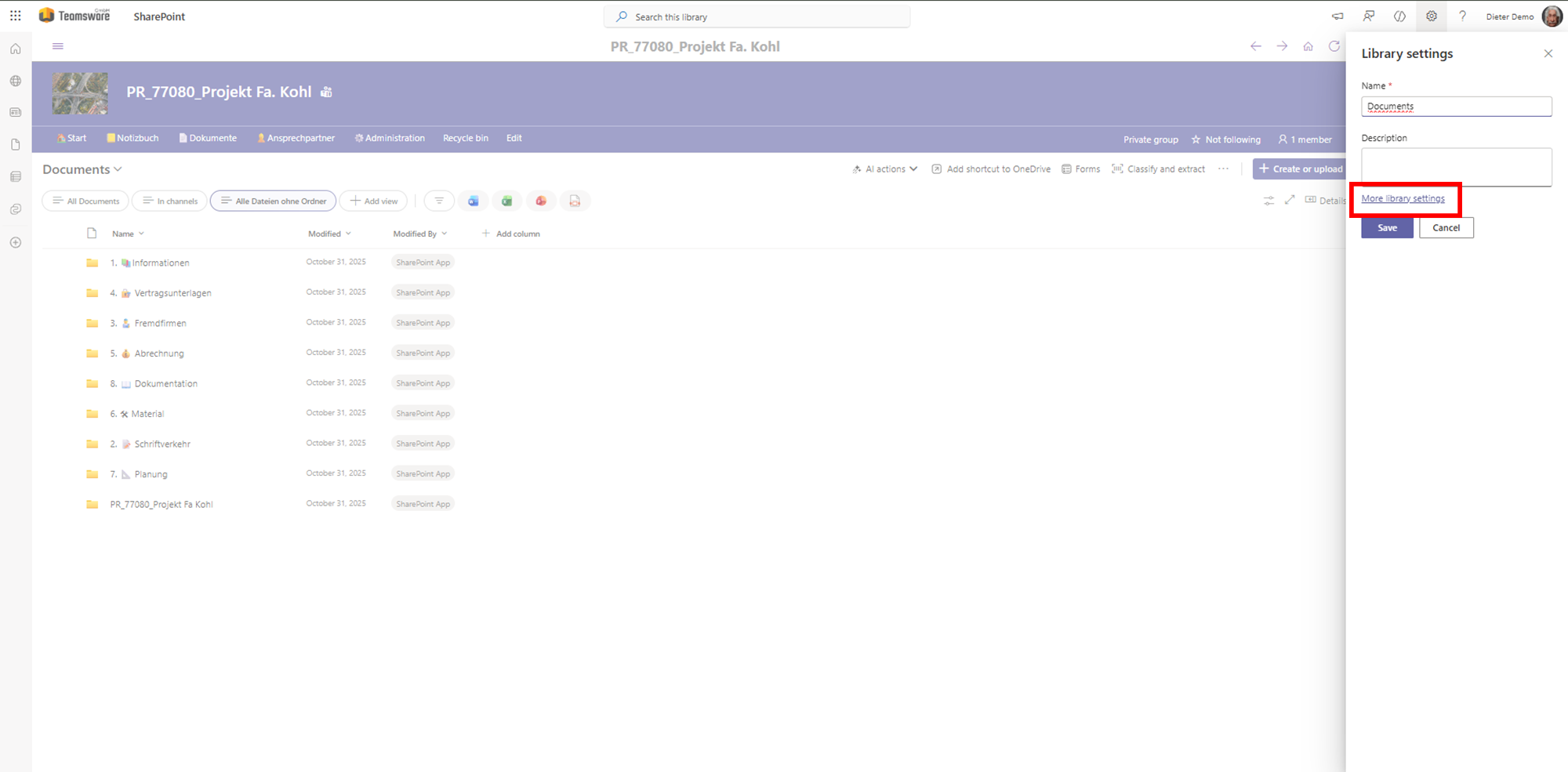
Task: Open the Recycle bin navigation item
Action: 465,138
